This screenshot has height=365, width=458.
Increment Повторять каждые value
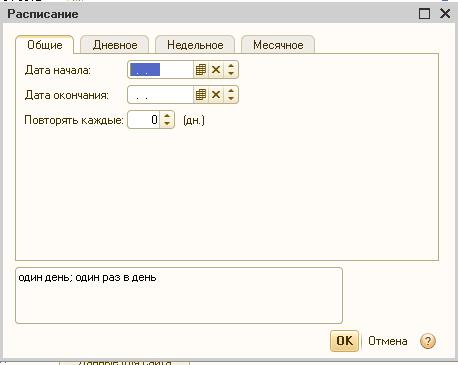pos(167,116)
